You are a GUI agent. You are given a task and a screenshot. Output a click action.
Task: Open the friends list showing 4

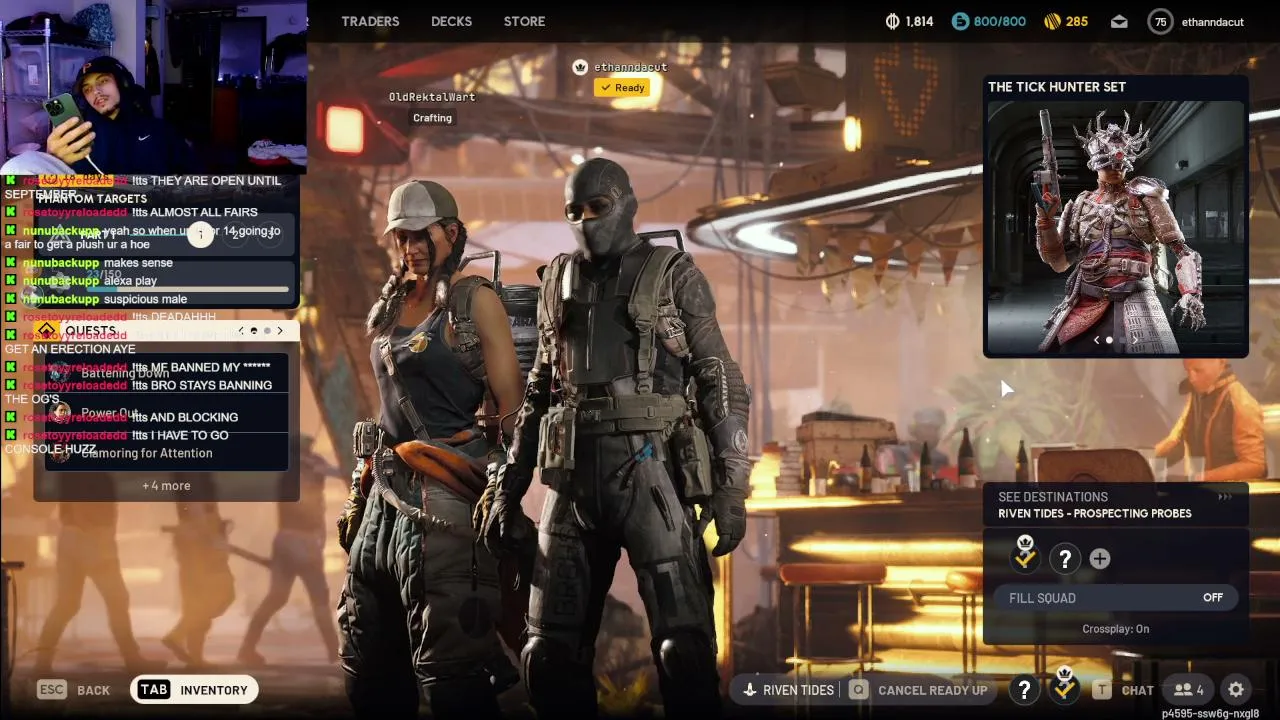point(1188,689)
